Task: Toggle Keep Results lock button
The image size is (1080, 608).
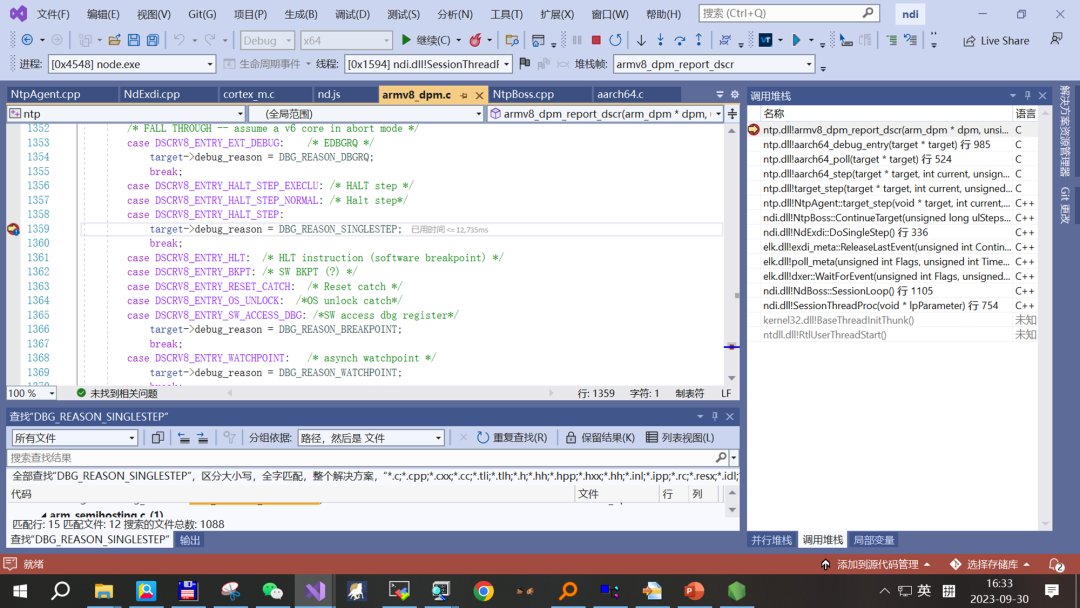Action: [x=600, y=438]
